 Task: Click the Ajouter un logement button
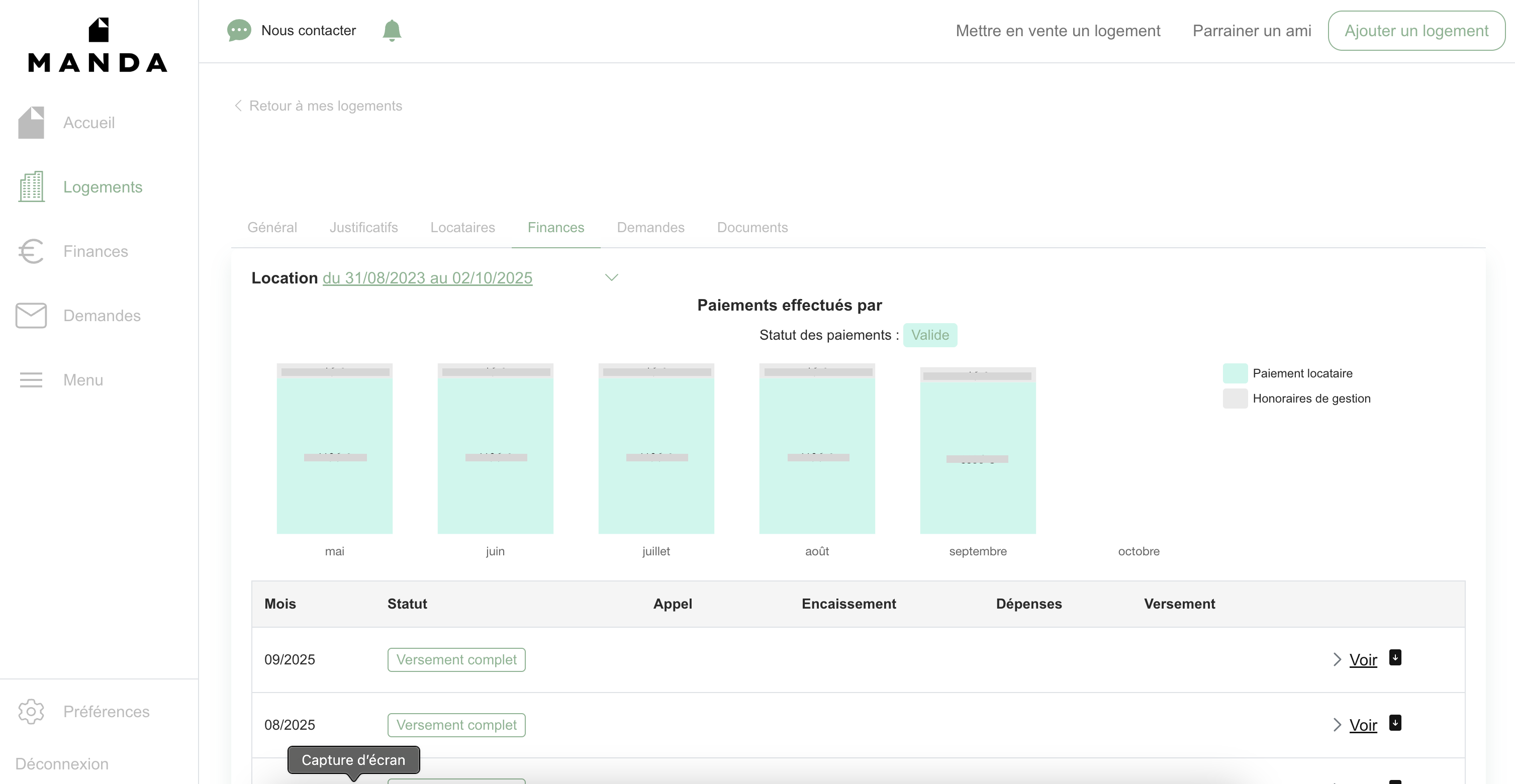point(1416,31)
